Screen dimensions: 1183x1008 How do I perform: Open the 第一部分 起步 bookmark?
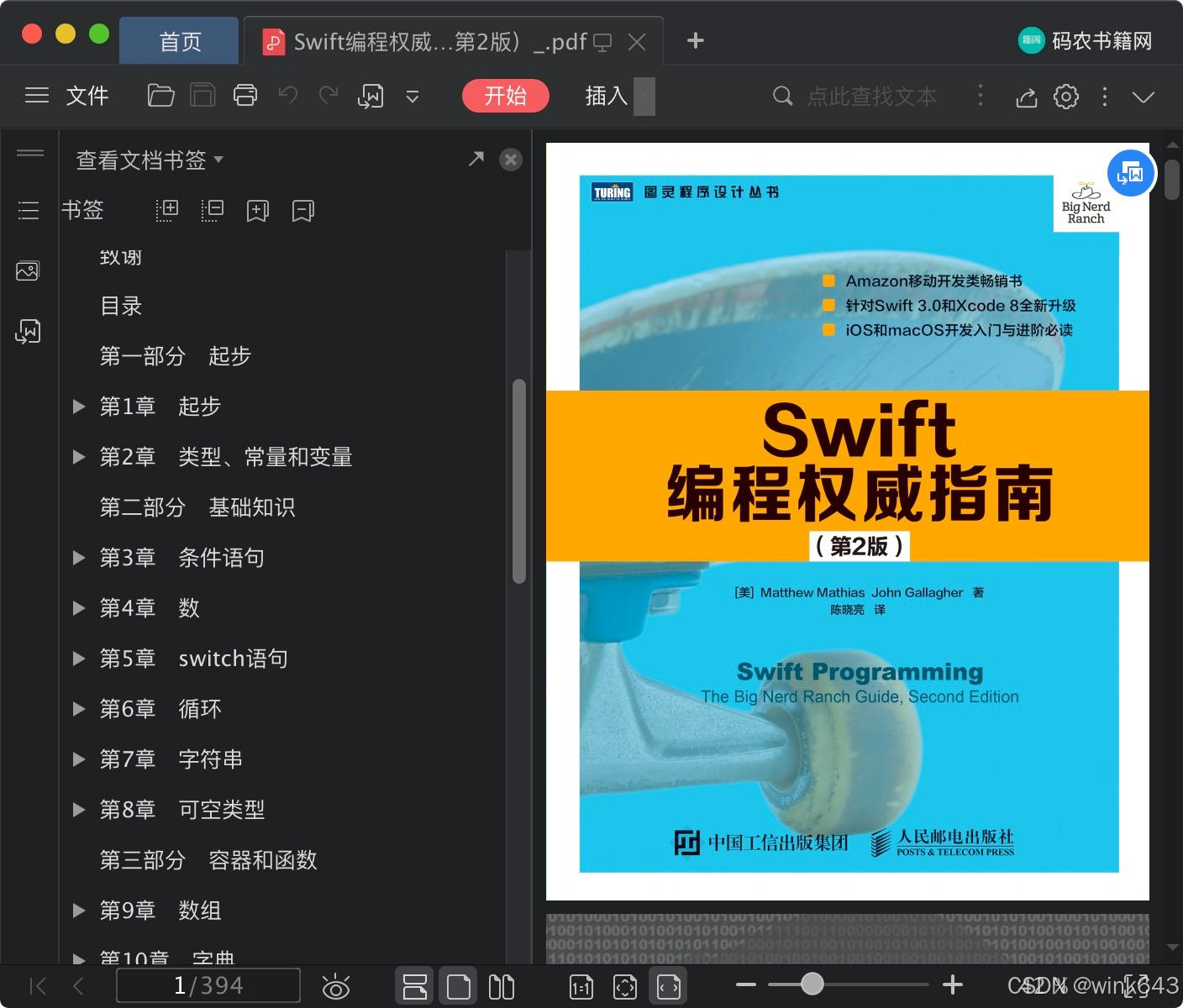[176, 356]
